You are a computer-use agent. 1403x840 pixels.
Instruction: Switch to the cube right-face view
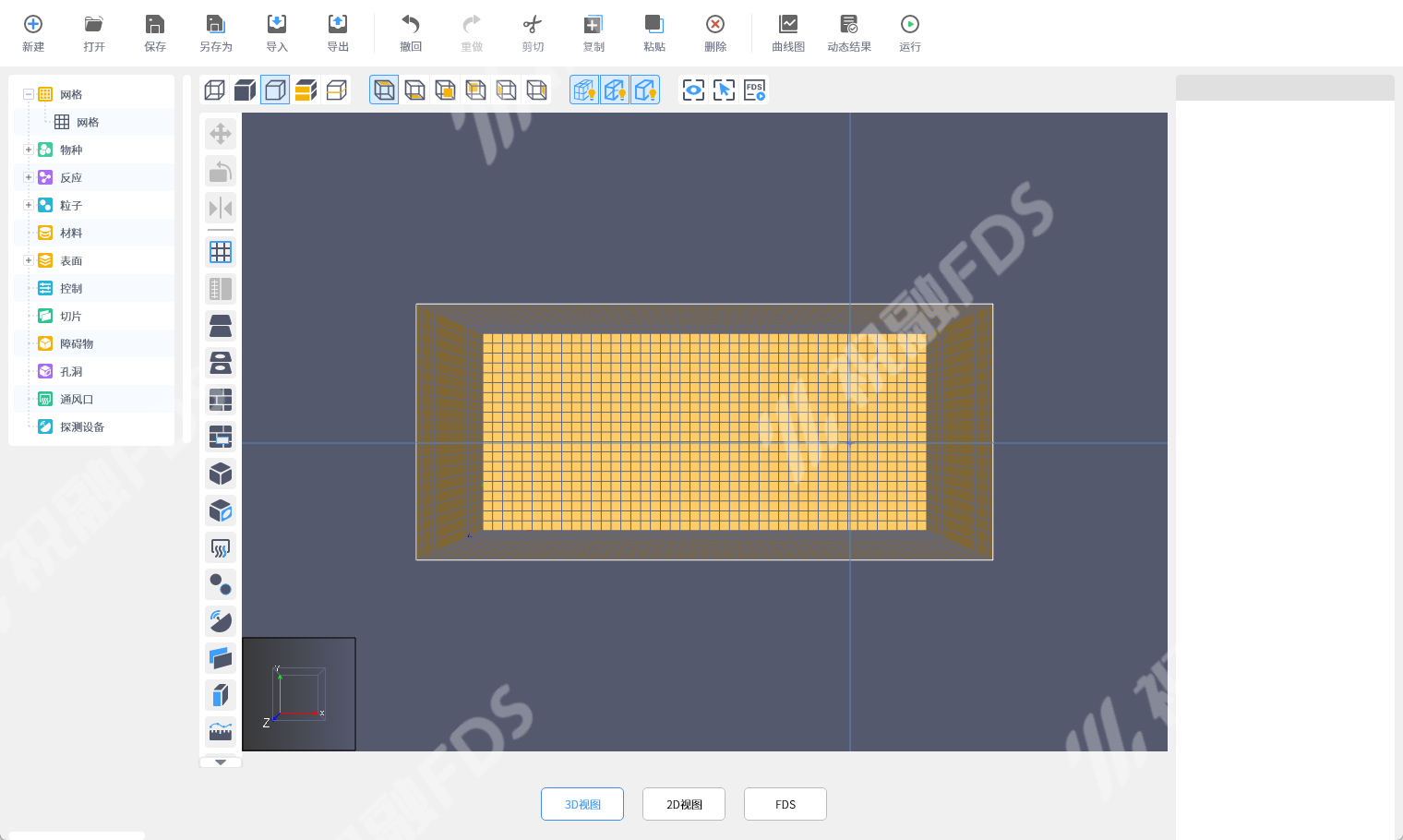click(x=536, y=90)
